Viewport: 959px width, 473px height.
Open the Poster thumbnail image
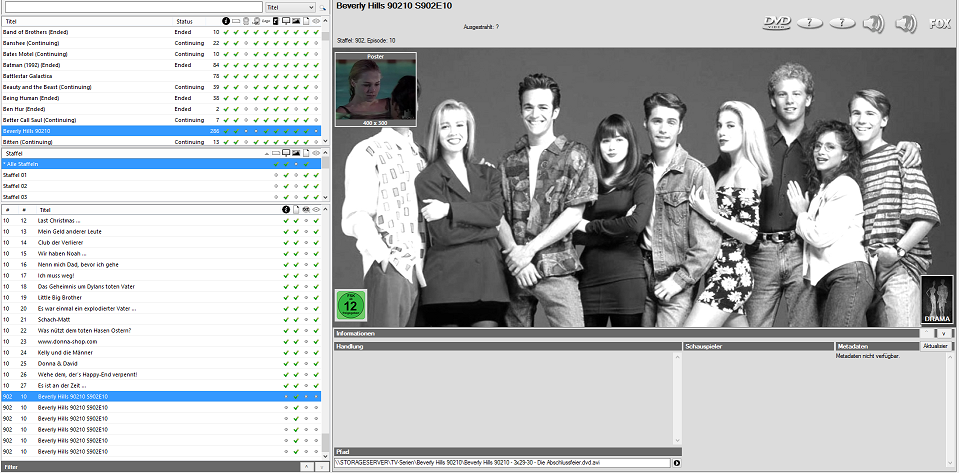tap(375, 89)
